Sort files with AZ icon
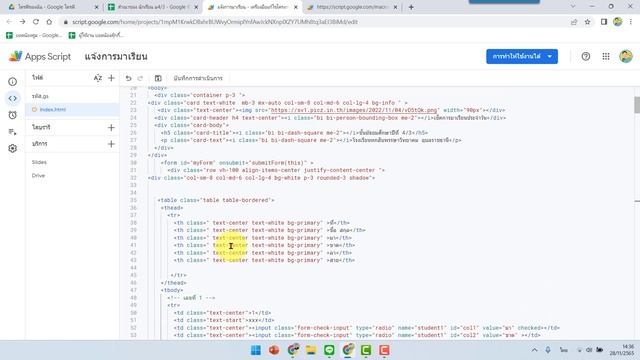The width and height of the screenshot is (640, 360). click(x=98, y=78)
